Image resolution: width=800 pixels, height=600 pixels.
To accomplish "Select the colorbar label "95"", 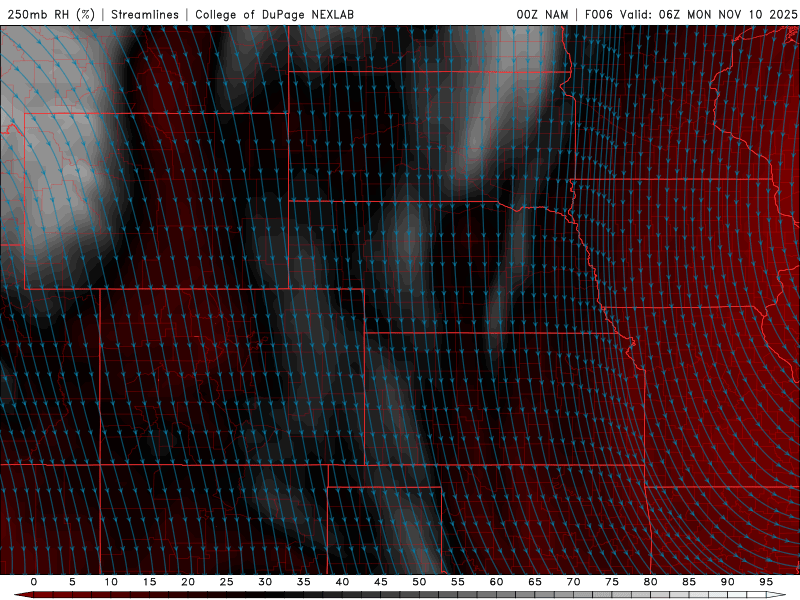I will [x=766, y=582].
